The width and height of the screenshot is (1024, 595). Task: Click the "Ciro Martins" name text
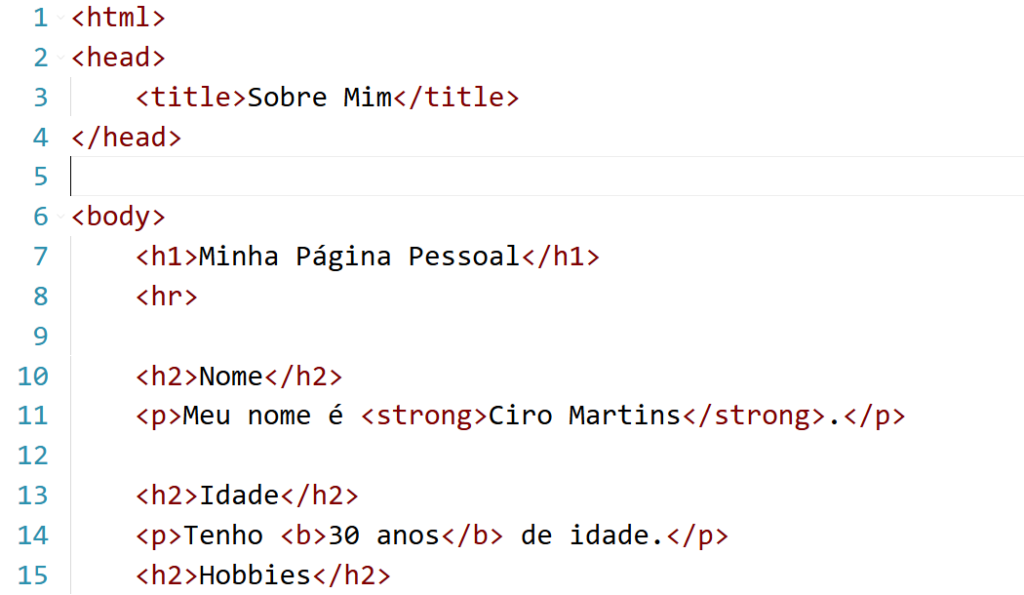click(584, 416)
